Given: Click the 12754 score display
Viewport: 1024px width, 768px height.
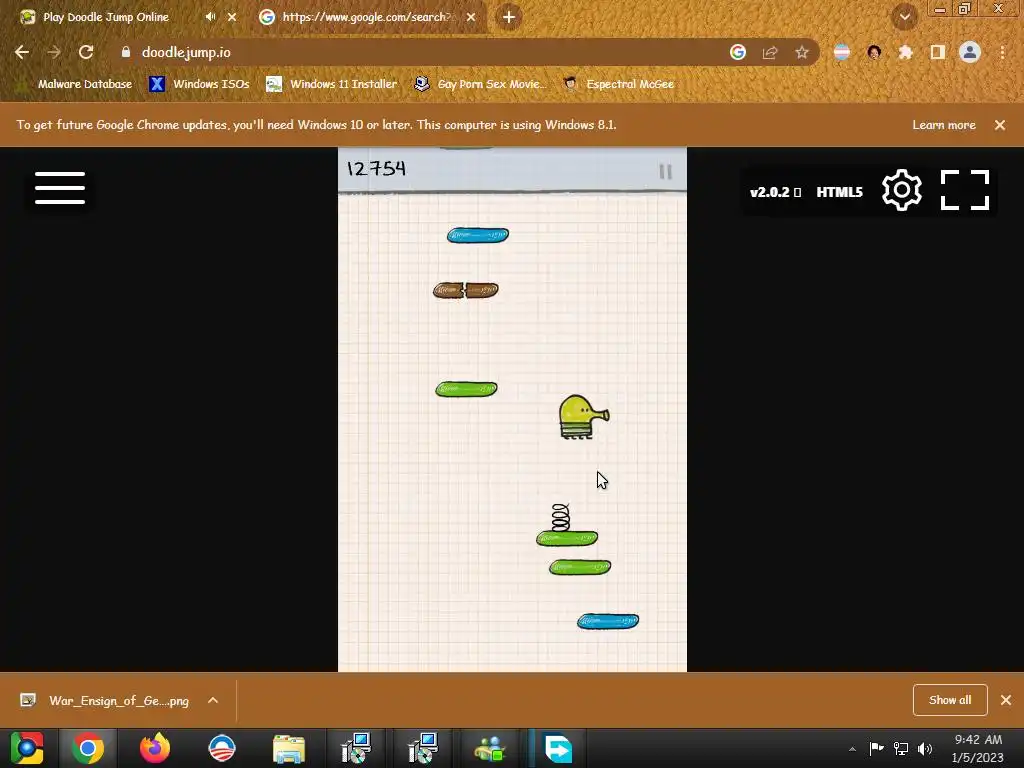Looking at the screenshot, I should tap(376, 169).
